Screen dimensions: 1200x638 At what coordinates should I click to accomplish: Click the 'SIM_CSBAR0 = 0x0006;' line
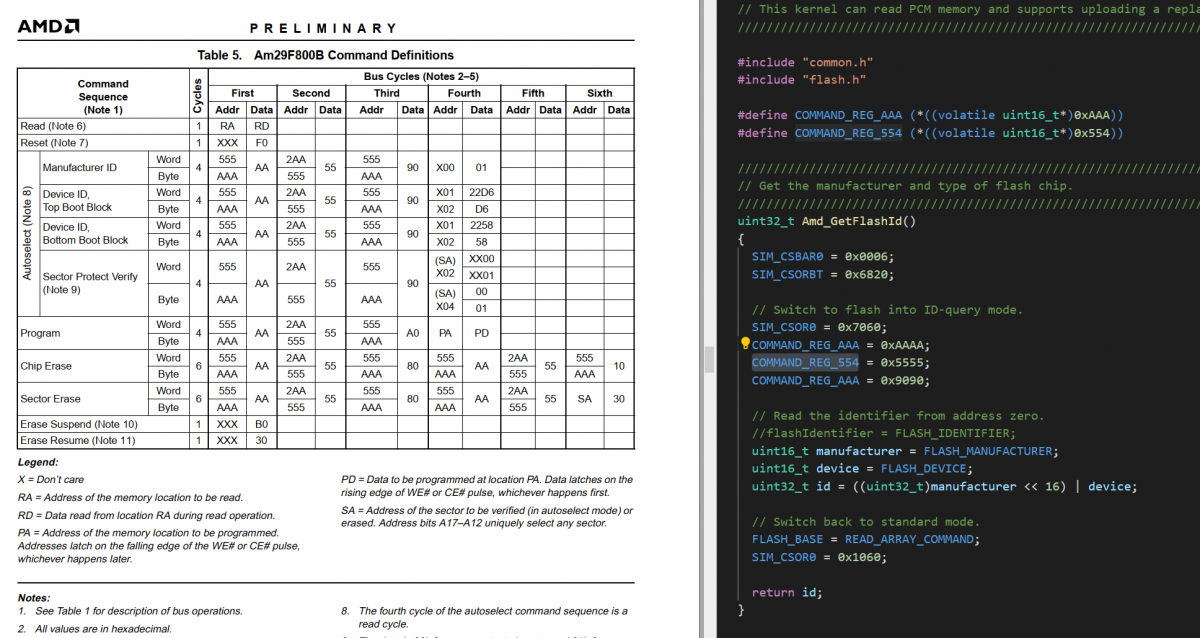pos(823,256)
